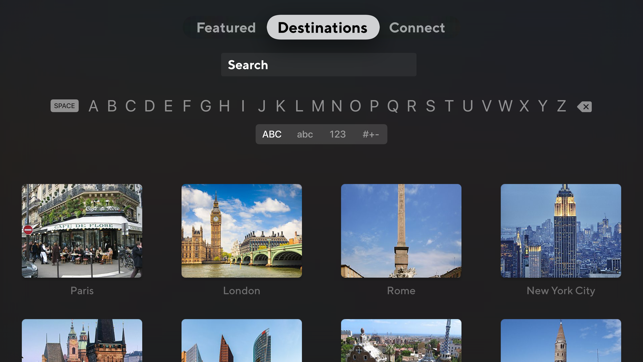Viewport: 643px width, 362px height.
Task: Switch keyboard to lowercase abc mode
Action: click(x=305, y=134)
